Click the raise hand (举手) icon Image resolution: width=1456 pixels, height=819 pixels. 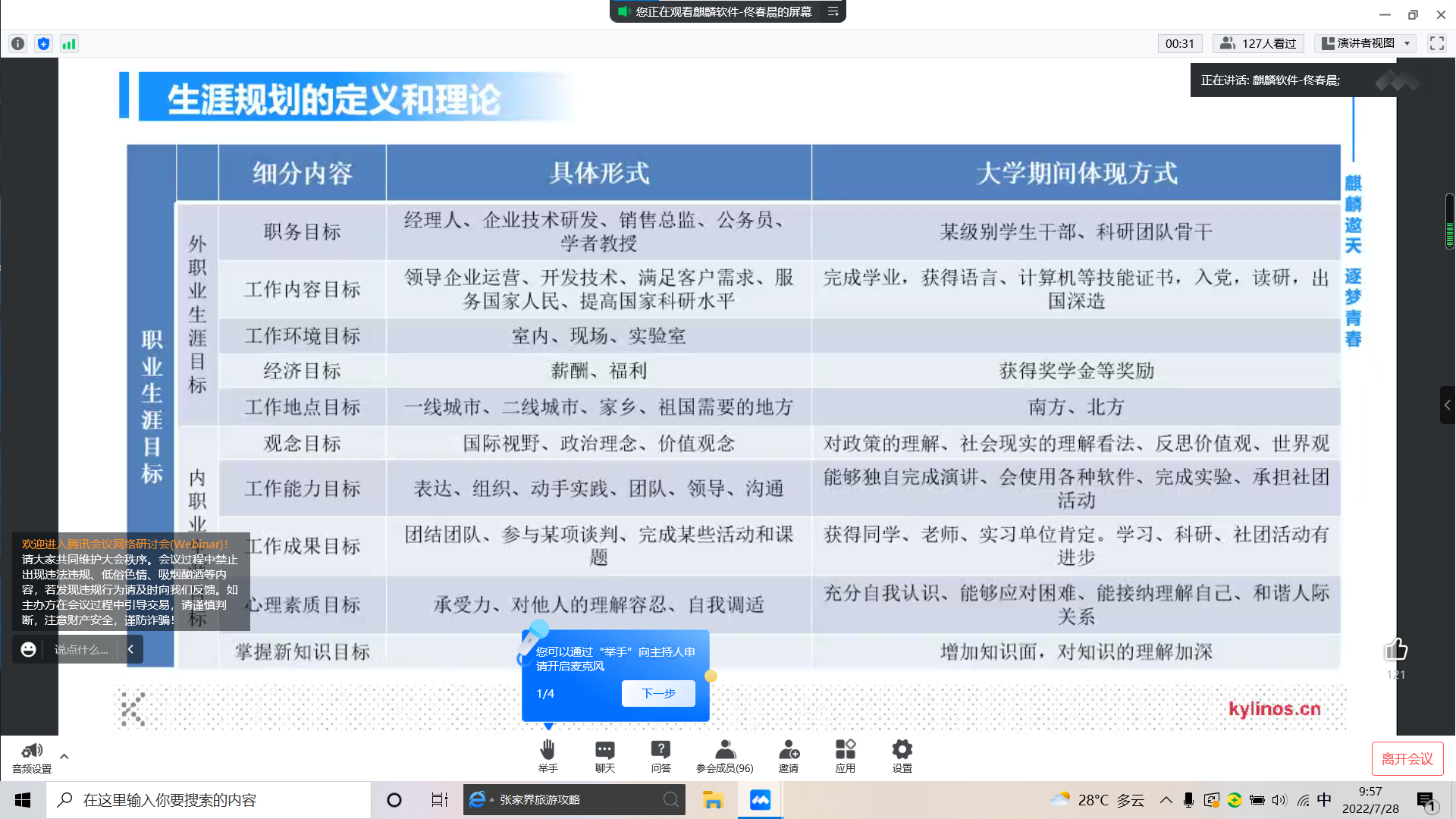pyautogui.click(x=548, y=751)
